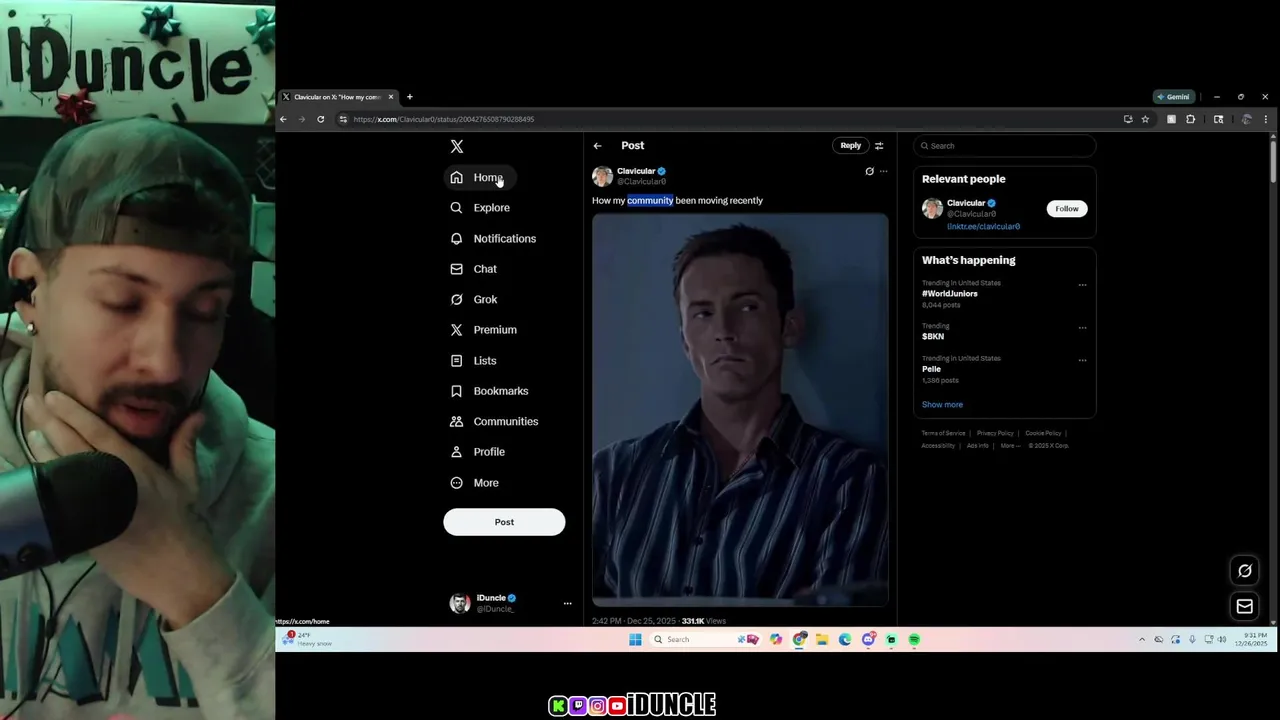Open Spotify from the taskbar
This screenshot has width=1280, height=720.
coord(914,640)
